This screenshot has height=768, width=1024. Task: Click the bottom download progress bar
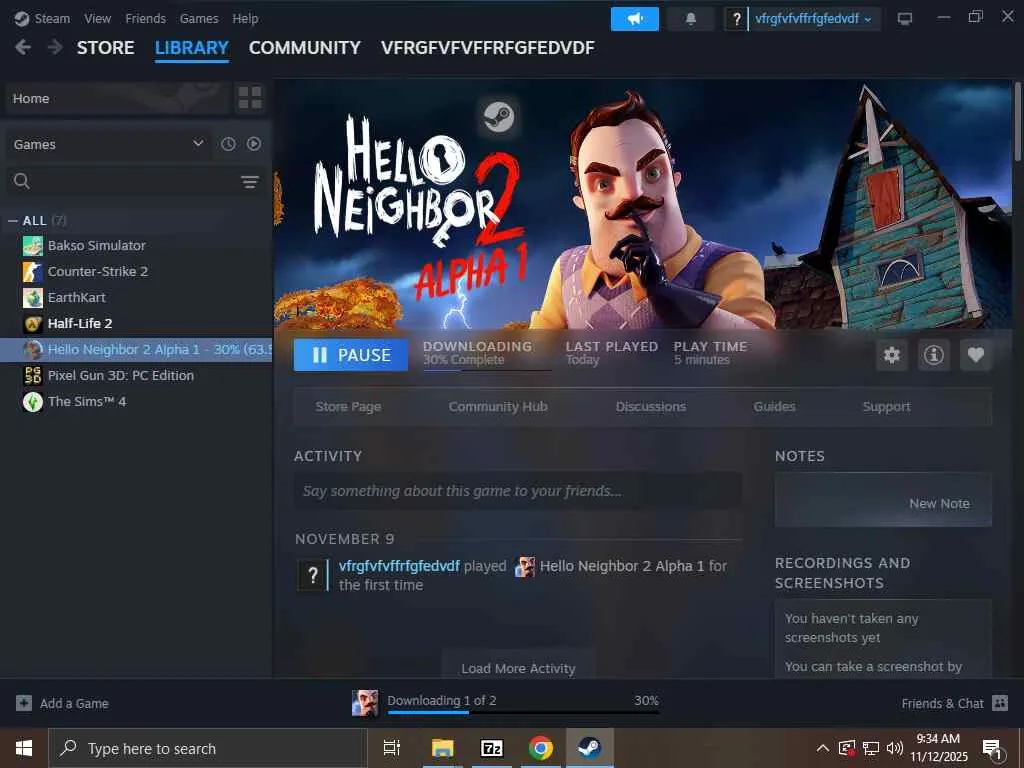[523, 712]
